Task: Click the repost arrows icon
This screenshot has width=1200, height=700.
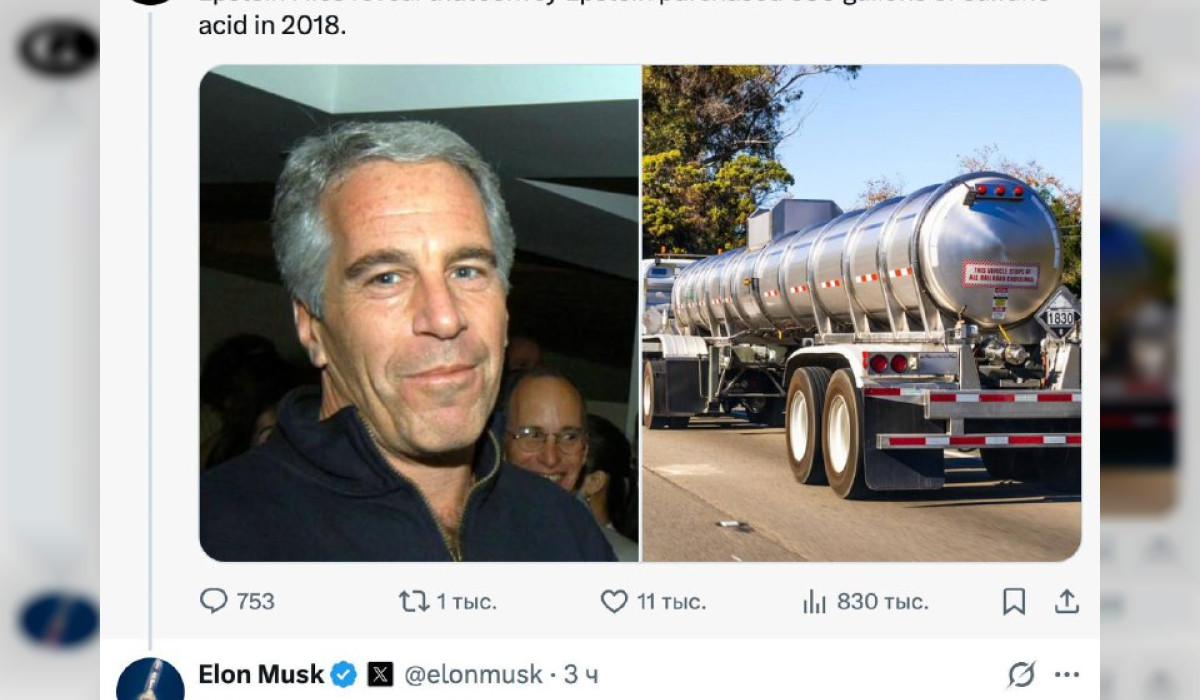Action: pos(413,601)
